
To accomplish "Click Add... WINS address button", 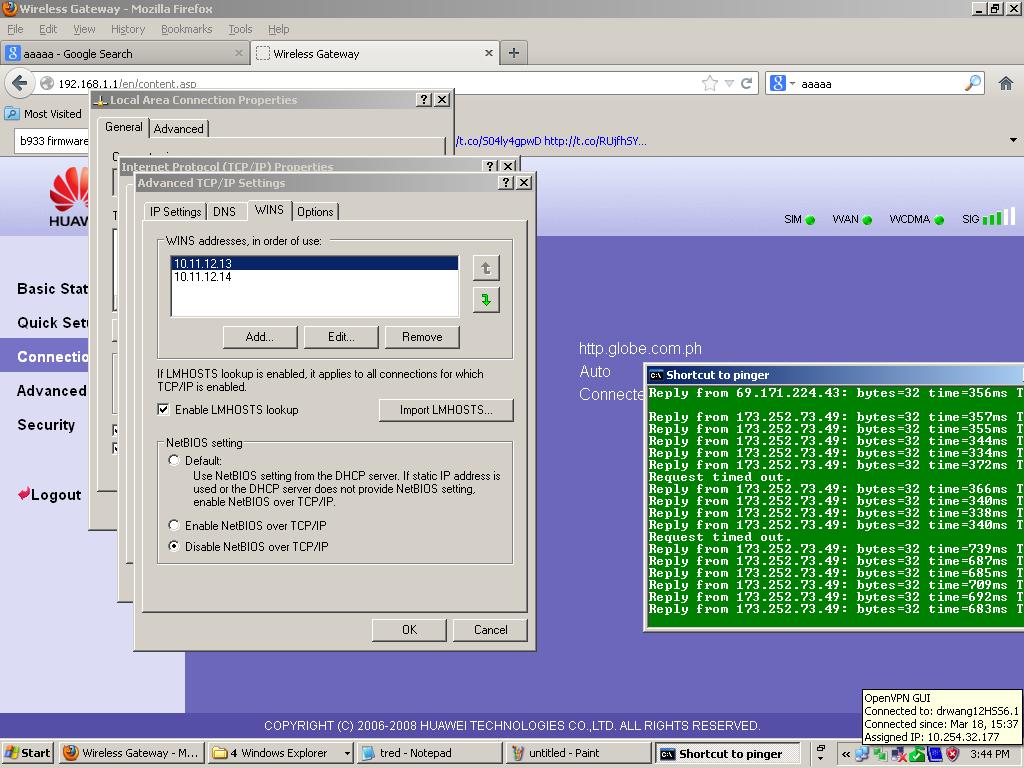I will (x=260, y=337).
